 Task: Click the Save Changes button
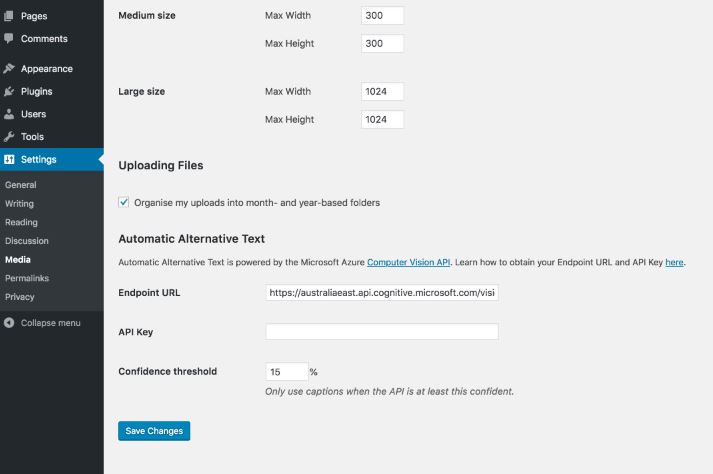point(154,431)
